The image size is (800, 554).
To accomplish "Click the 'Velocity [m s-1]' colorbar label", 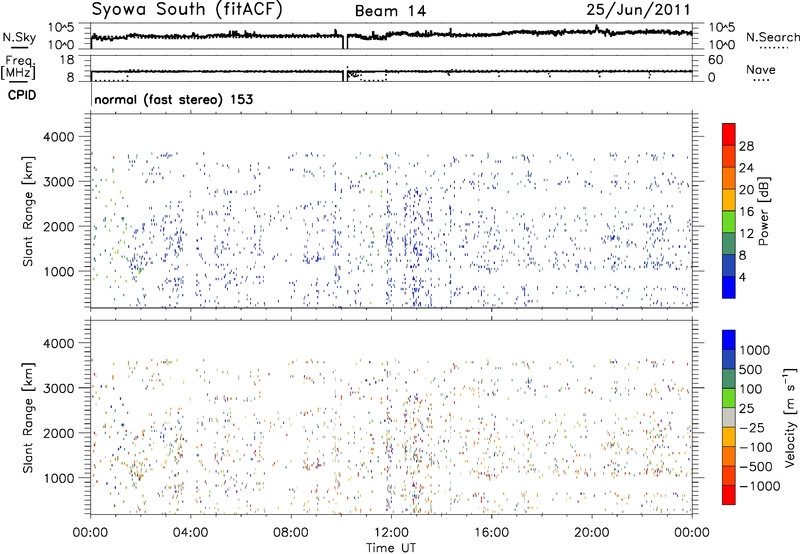I will [x=790, y=417].
